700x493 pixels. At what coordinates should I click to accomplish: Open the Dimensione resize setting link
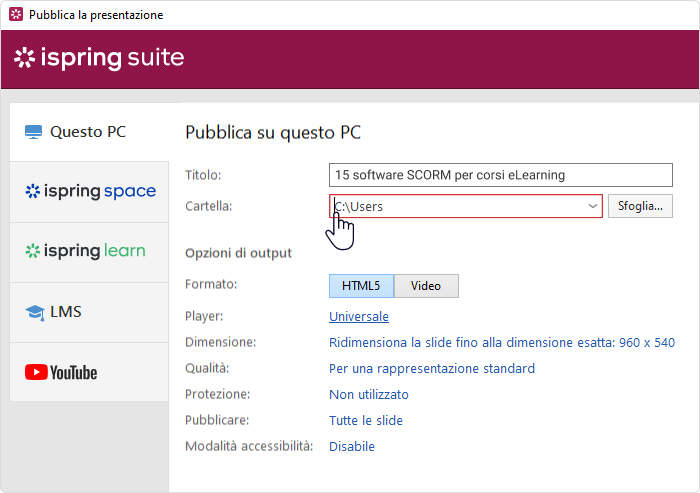[502, 343]
